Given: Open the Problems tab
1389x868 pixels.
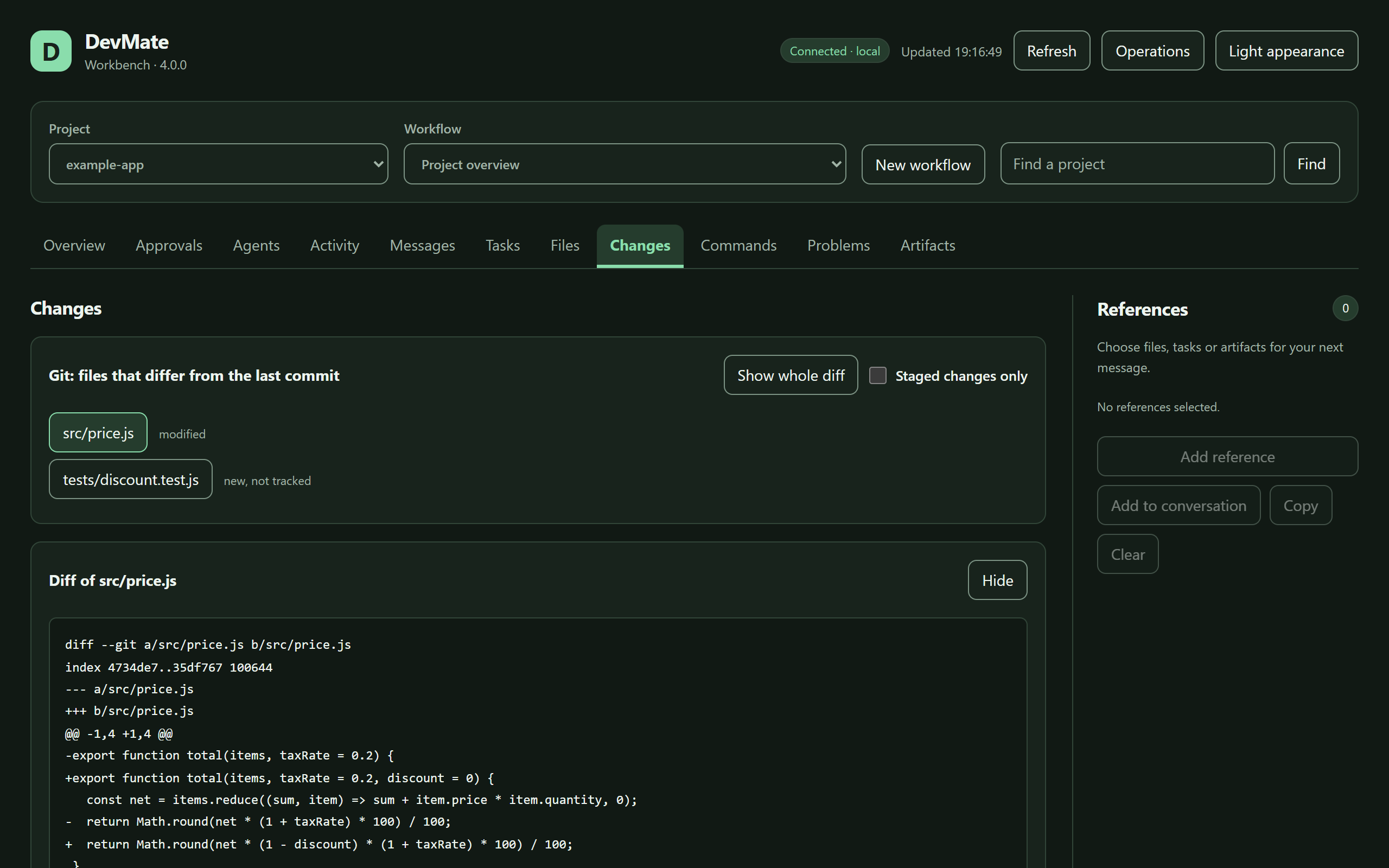Looking at the screenshot, I should pos(838,246).
